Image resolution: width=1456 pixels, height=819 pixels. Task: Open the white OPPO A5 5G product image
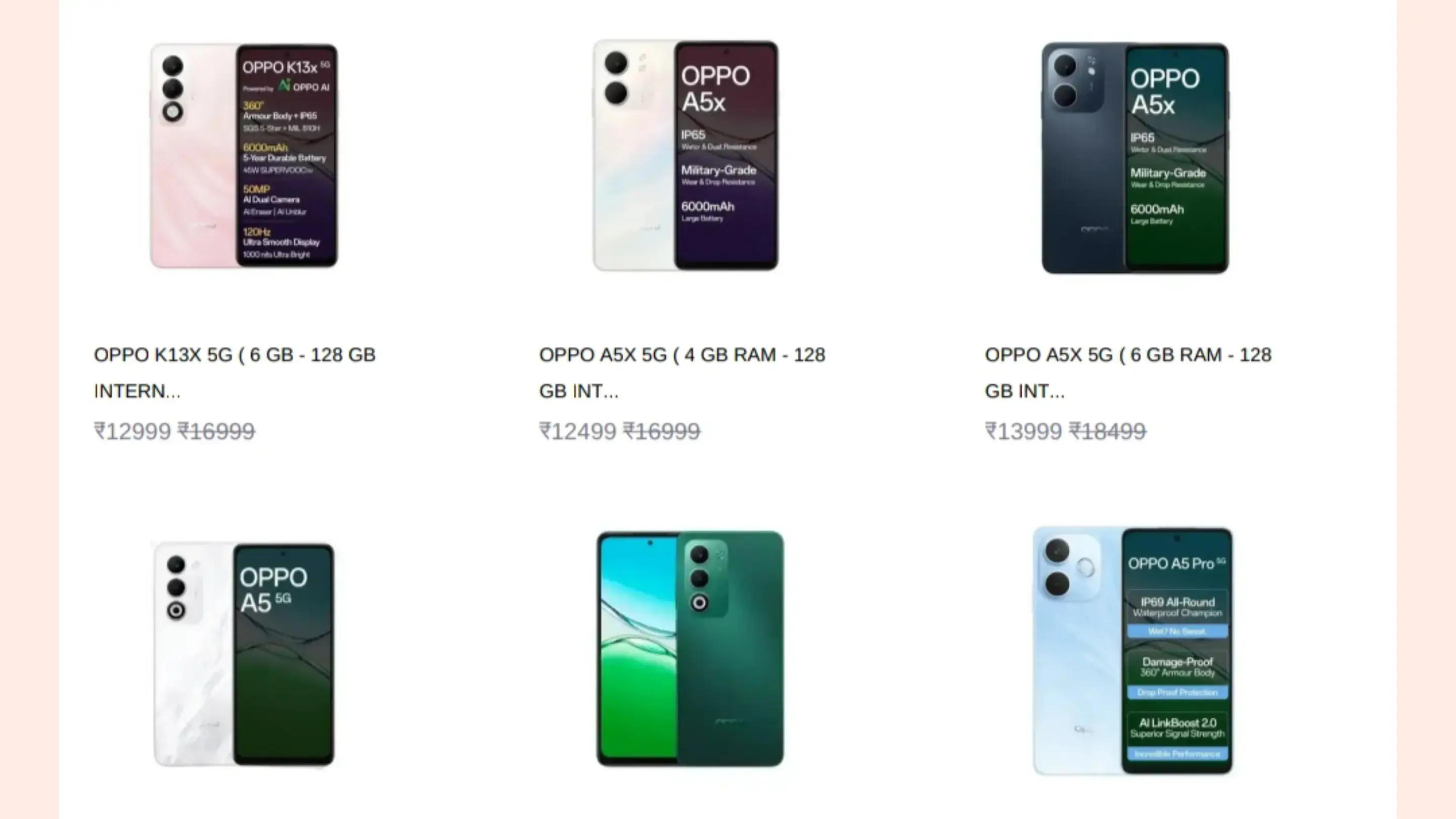(244, 655)
